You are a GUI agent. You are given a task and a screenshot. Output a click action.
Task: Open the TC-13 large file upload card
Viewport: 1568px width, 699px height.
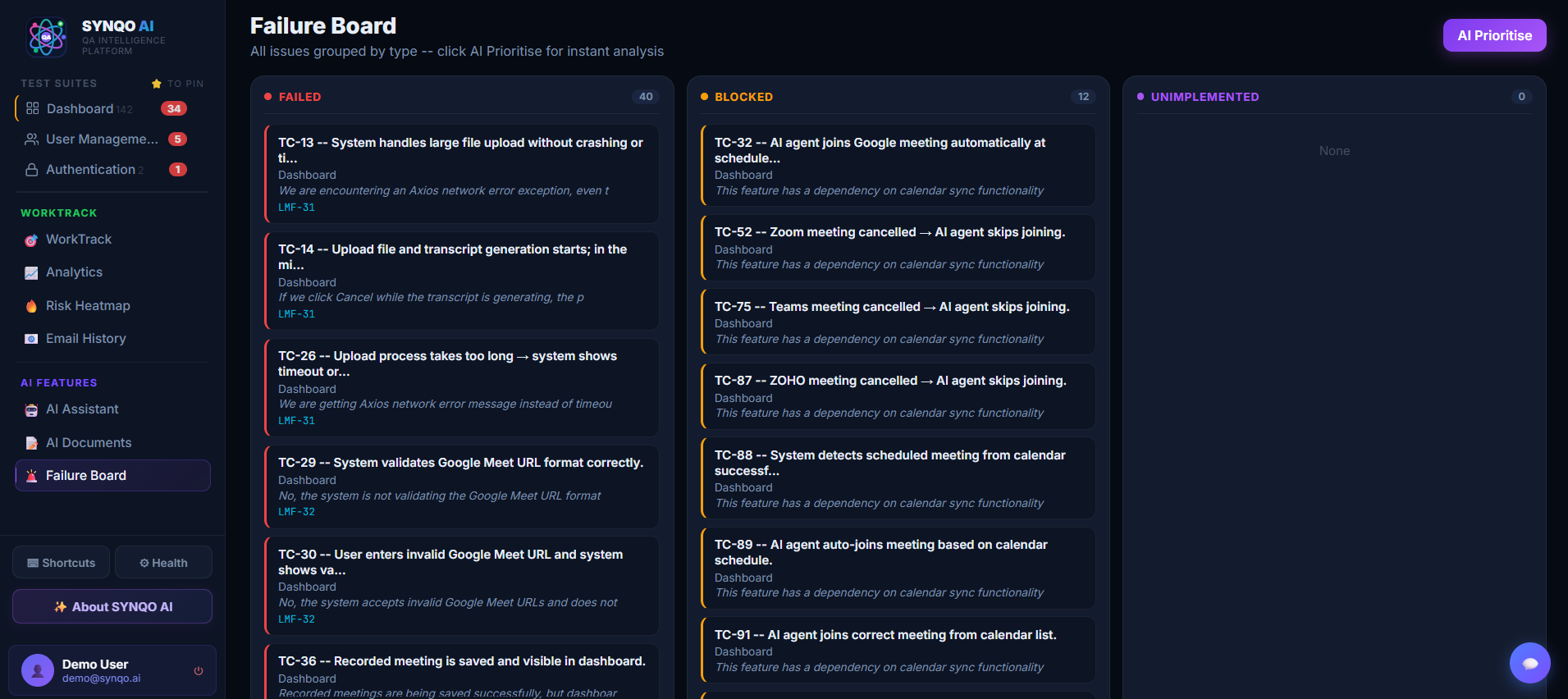pyautogui.click(x=461, y=174)
